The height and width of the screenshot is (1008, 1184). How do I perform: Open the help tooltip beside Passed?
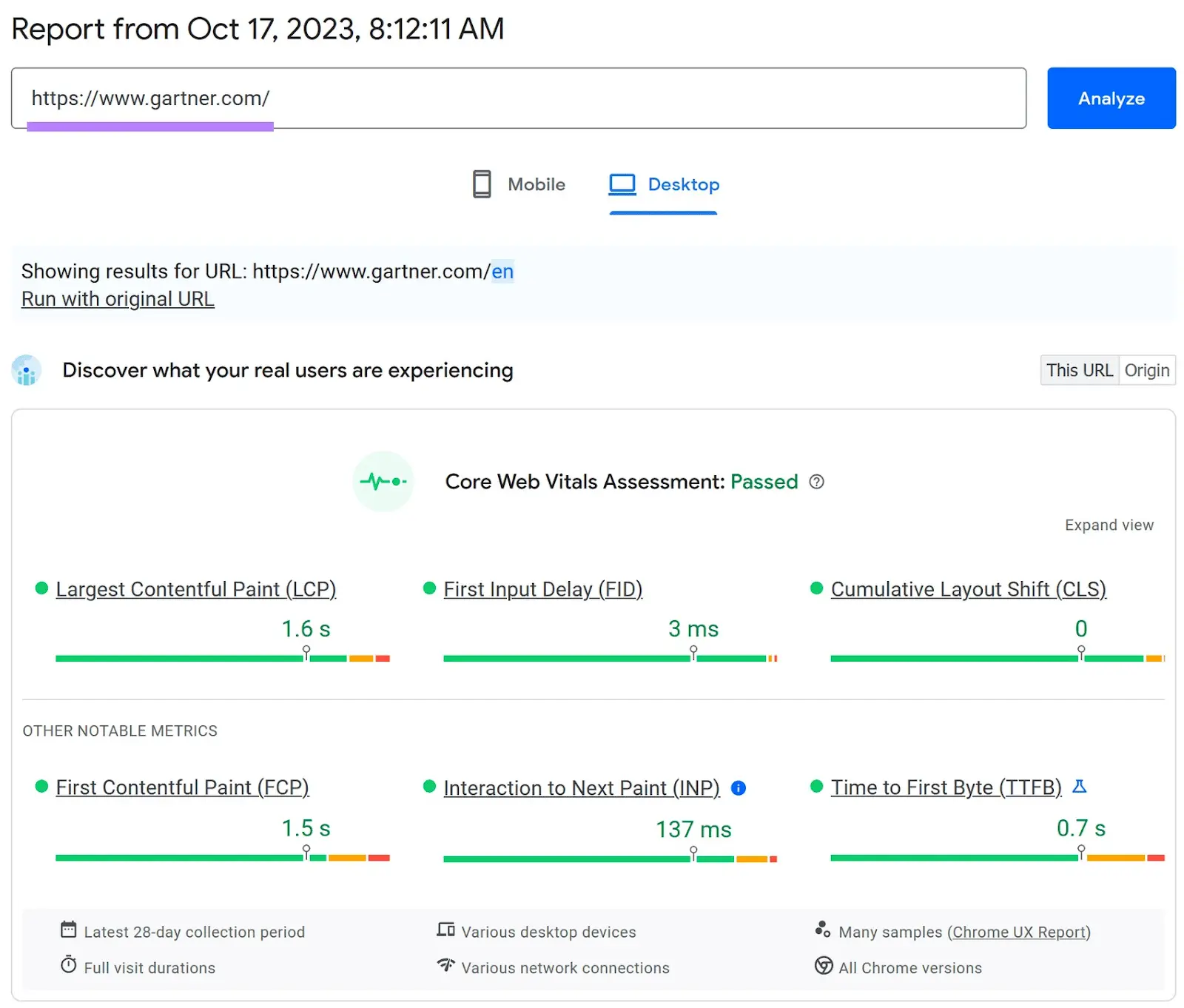816,482
